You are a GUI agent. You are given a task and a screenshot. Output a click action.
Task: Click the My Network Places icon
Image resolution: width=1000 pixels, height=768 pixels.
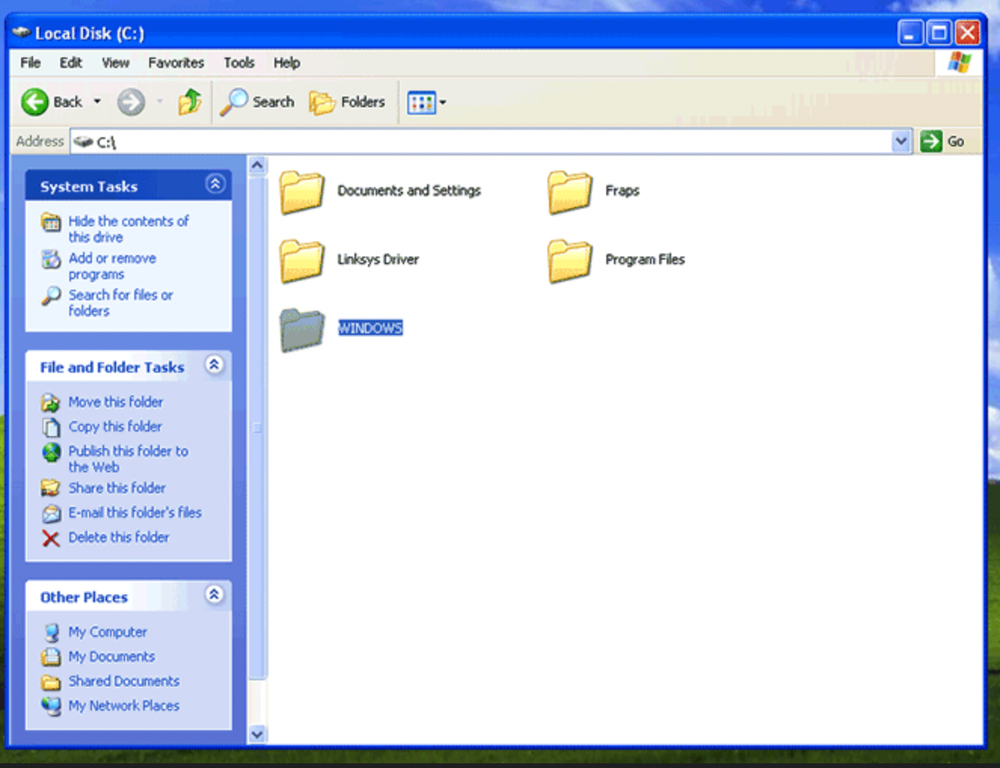coord(51,706)
